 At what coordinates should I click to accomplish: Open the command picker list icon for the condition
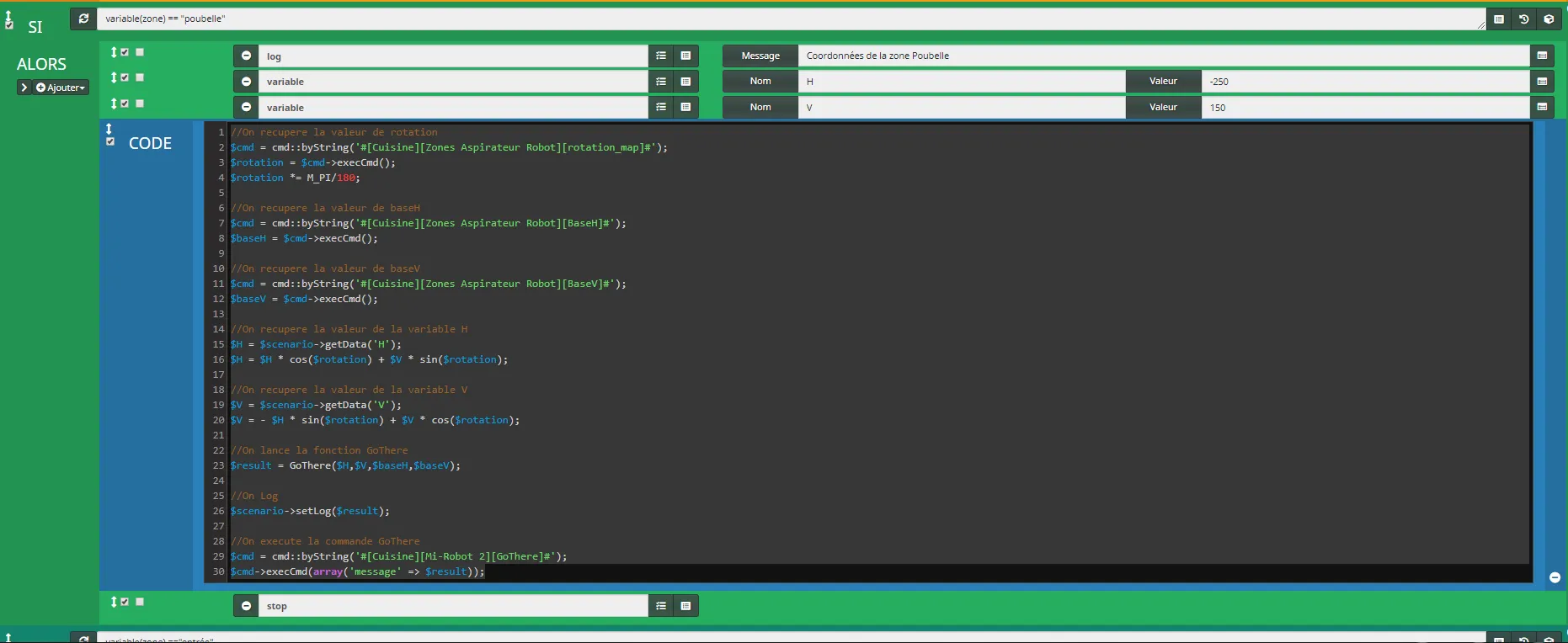(x=1499, y=19)
